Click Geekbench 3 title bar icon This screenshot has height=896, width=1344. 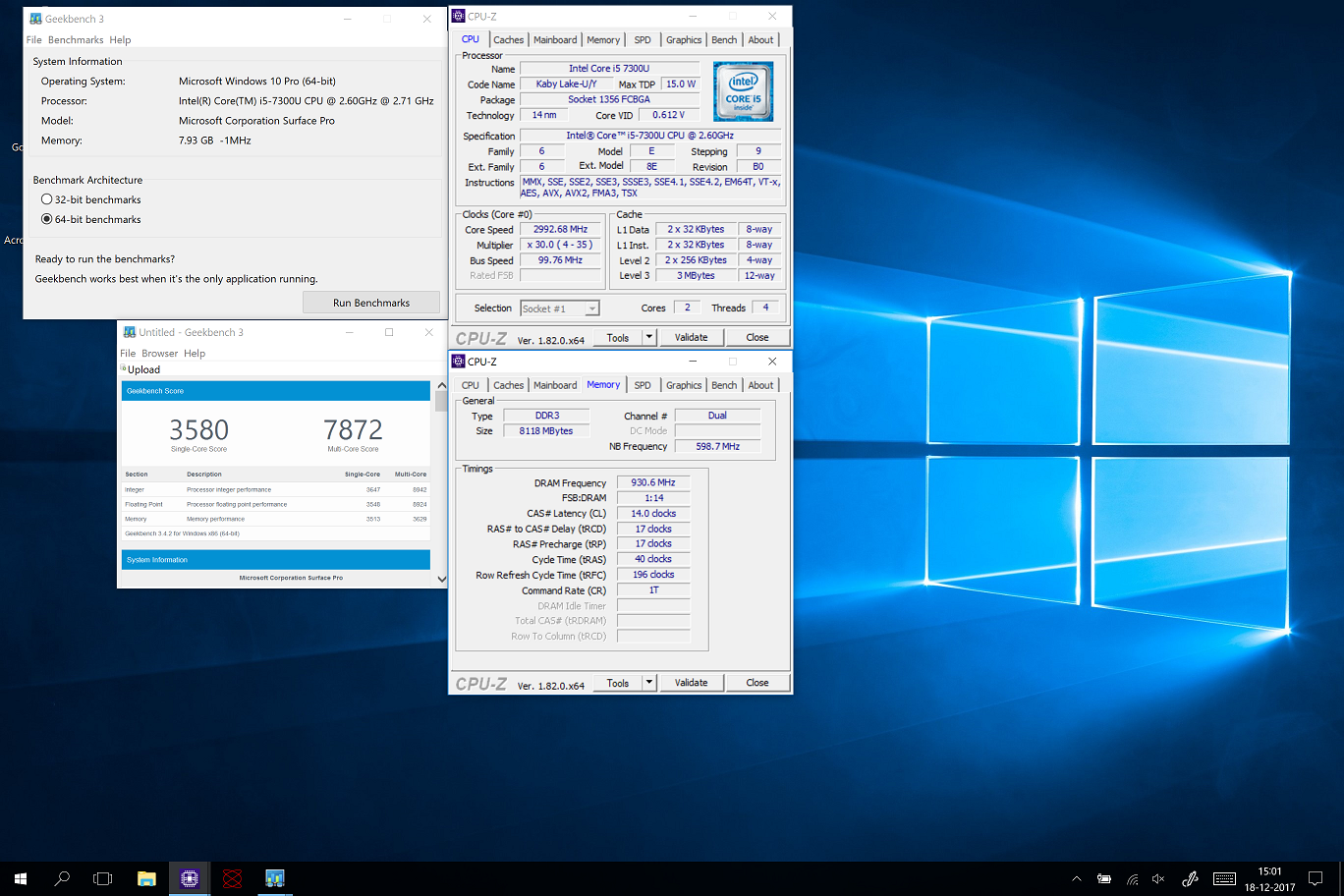[35, 19]
